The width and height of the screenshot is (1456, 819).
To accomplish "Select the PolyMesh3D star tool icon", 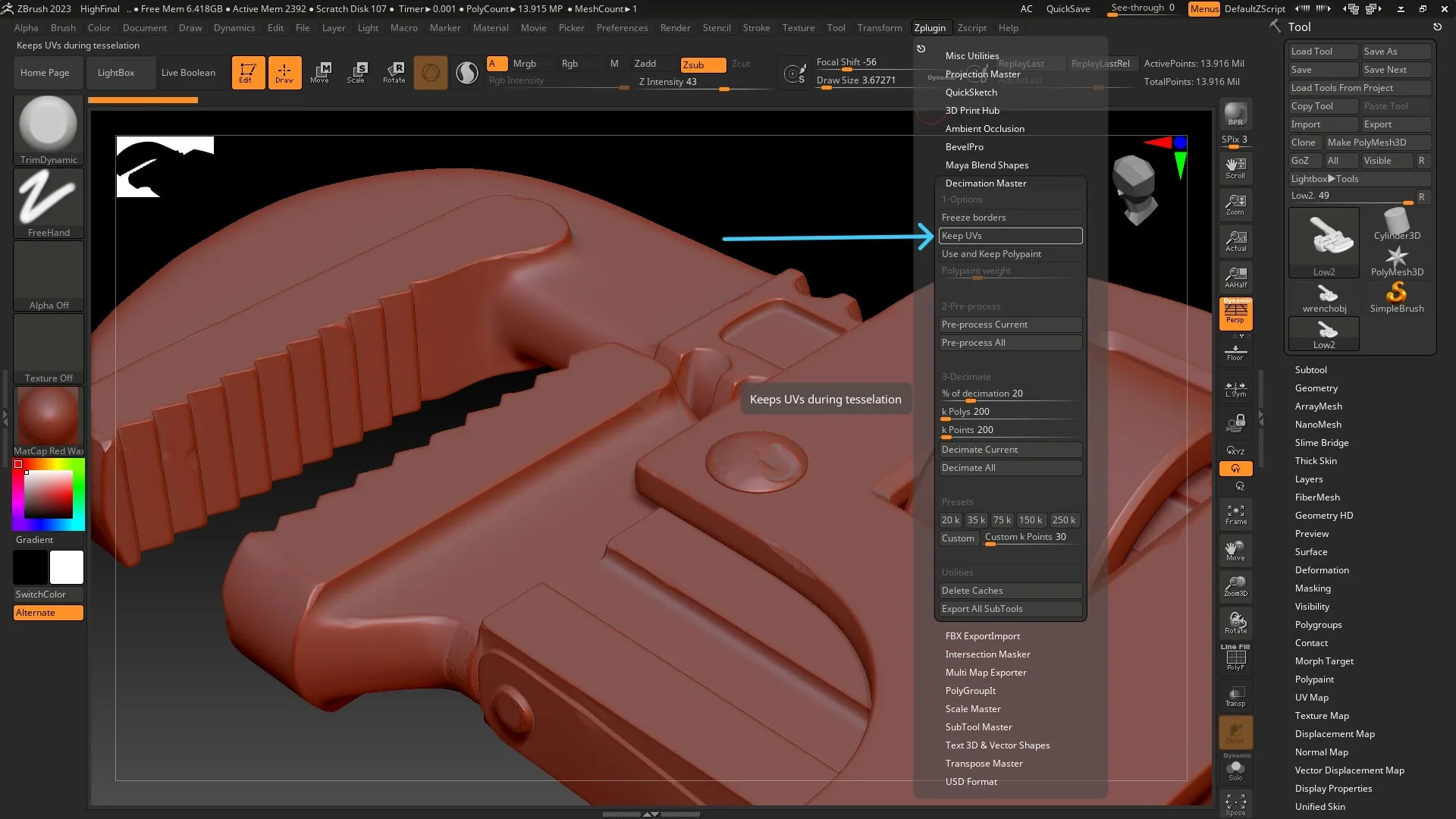I will [x=1397, y=261].
